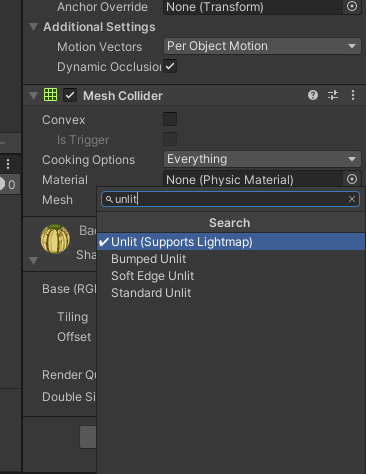
Task: Click the search magnifier icon
Action: (x=109, y=199)
